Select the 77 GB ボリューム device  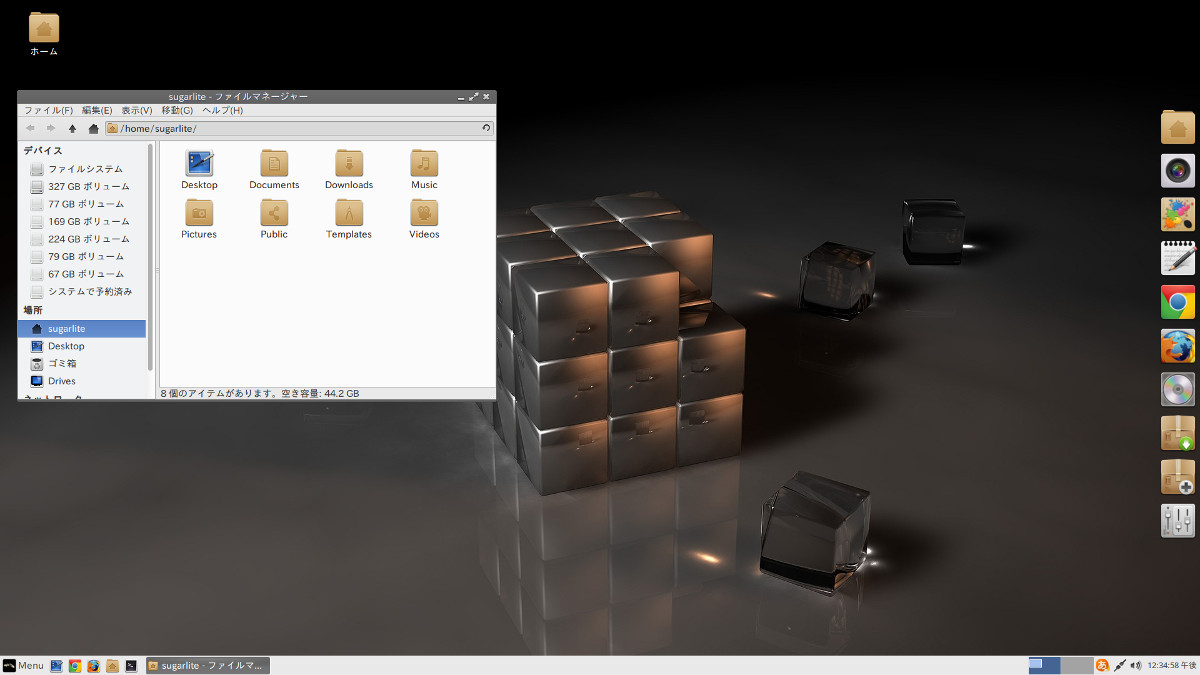[x=83, y=204]
